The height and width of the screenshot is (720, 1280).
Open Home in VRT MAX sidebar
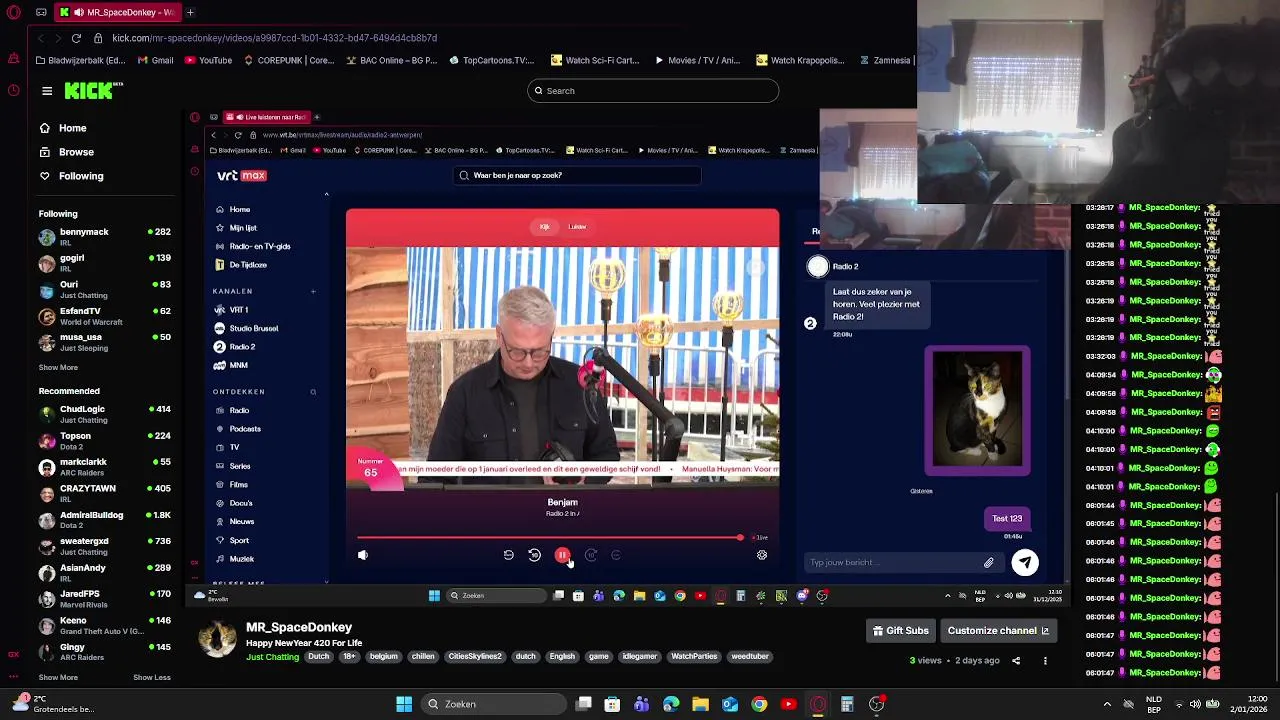[x=239, y=209]
